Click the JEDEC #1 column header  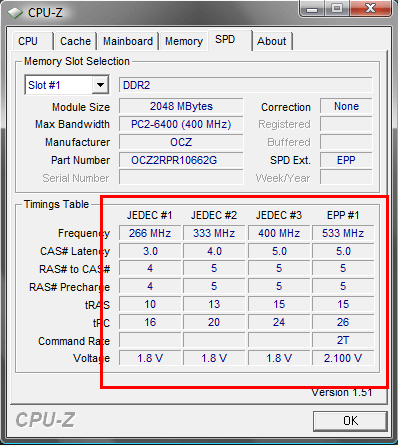[149, 215]
